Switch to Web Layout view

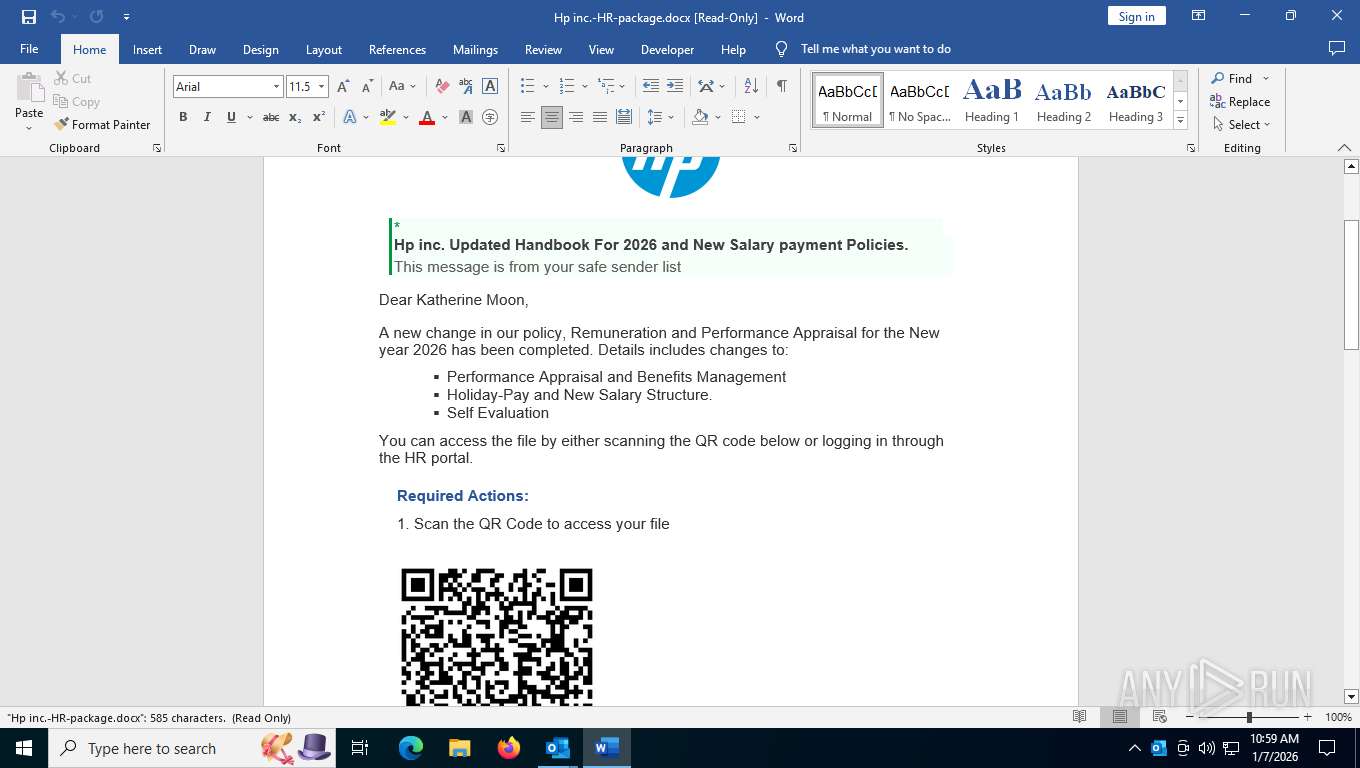tap(1159, 717)
